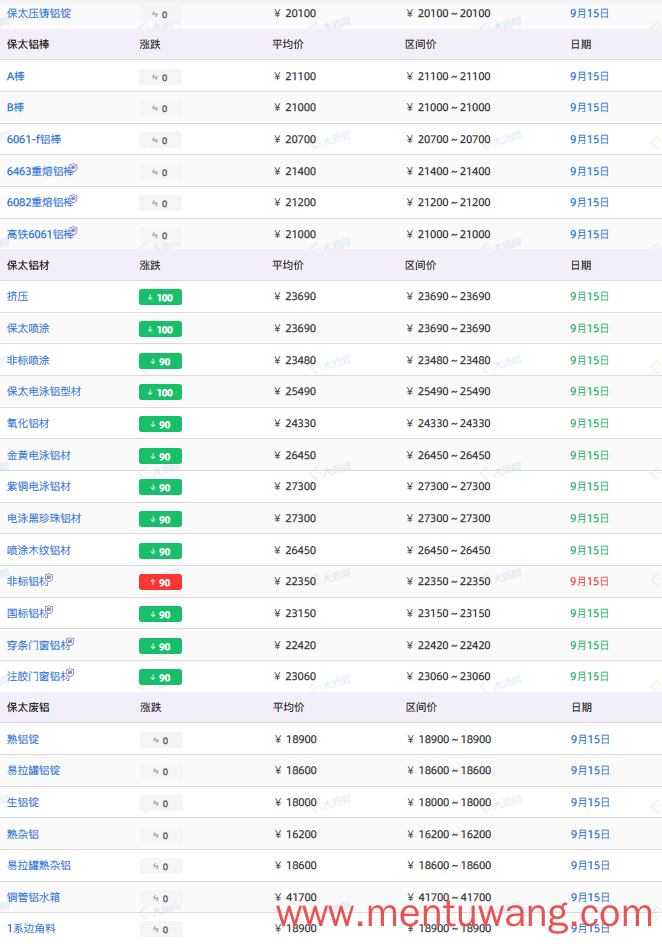662x944 pixels.
Task: Open the 紫铜电泳铝材 link
Action: 39,486
